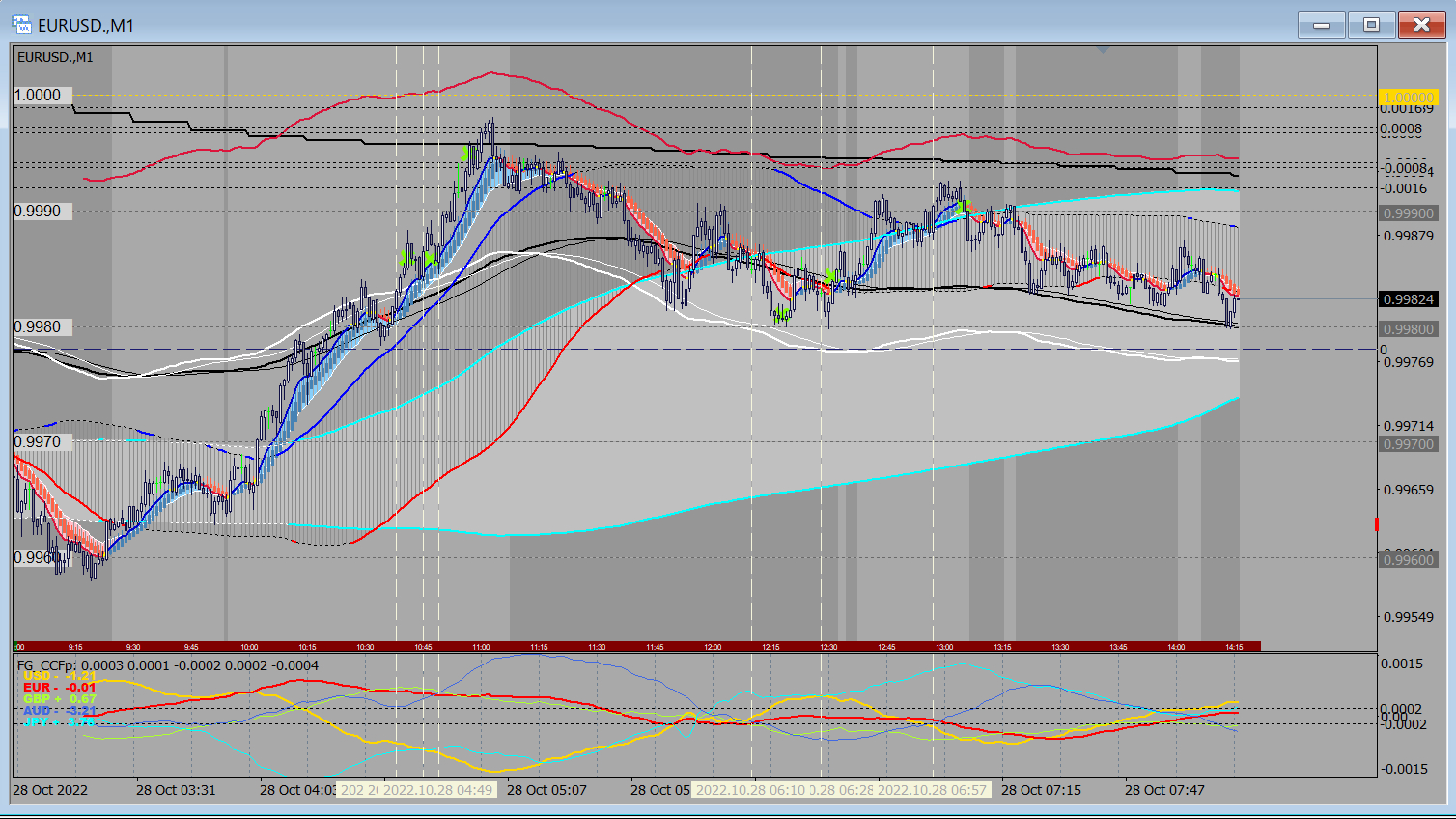Click the yellow USD strength legend entry
This screenshot has height=819, width=1456.
pyautogui.click(x=60, y=676)
